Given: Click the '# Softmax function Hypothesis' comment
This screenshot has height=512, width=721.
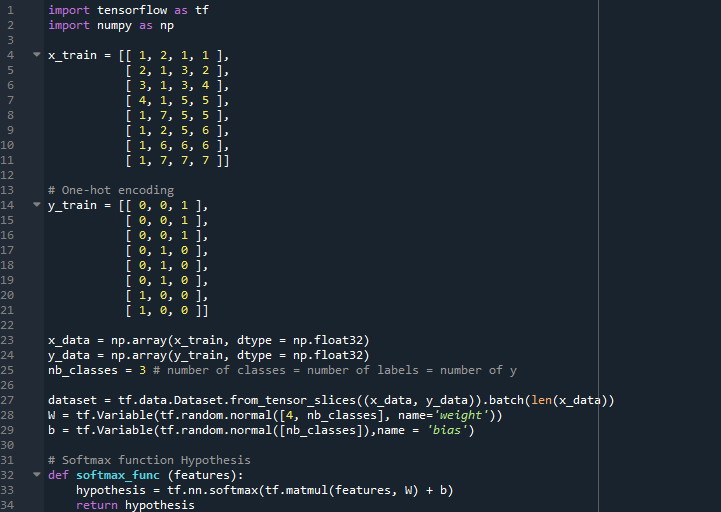Looking at the screenshot, I should [149, 460].
